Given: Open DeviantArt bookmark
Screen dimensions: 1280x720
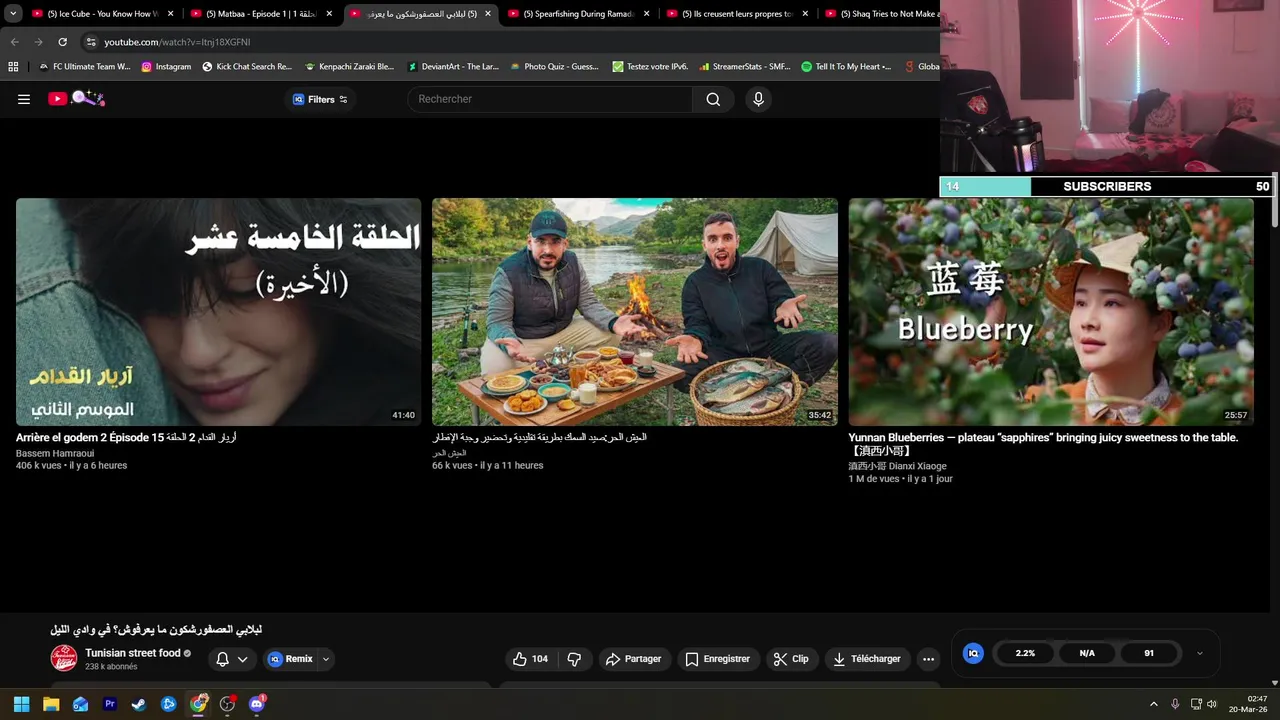Looking at the screenshot, I should (453, 67).
